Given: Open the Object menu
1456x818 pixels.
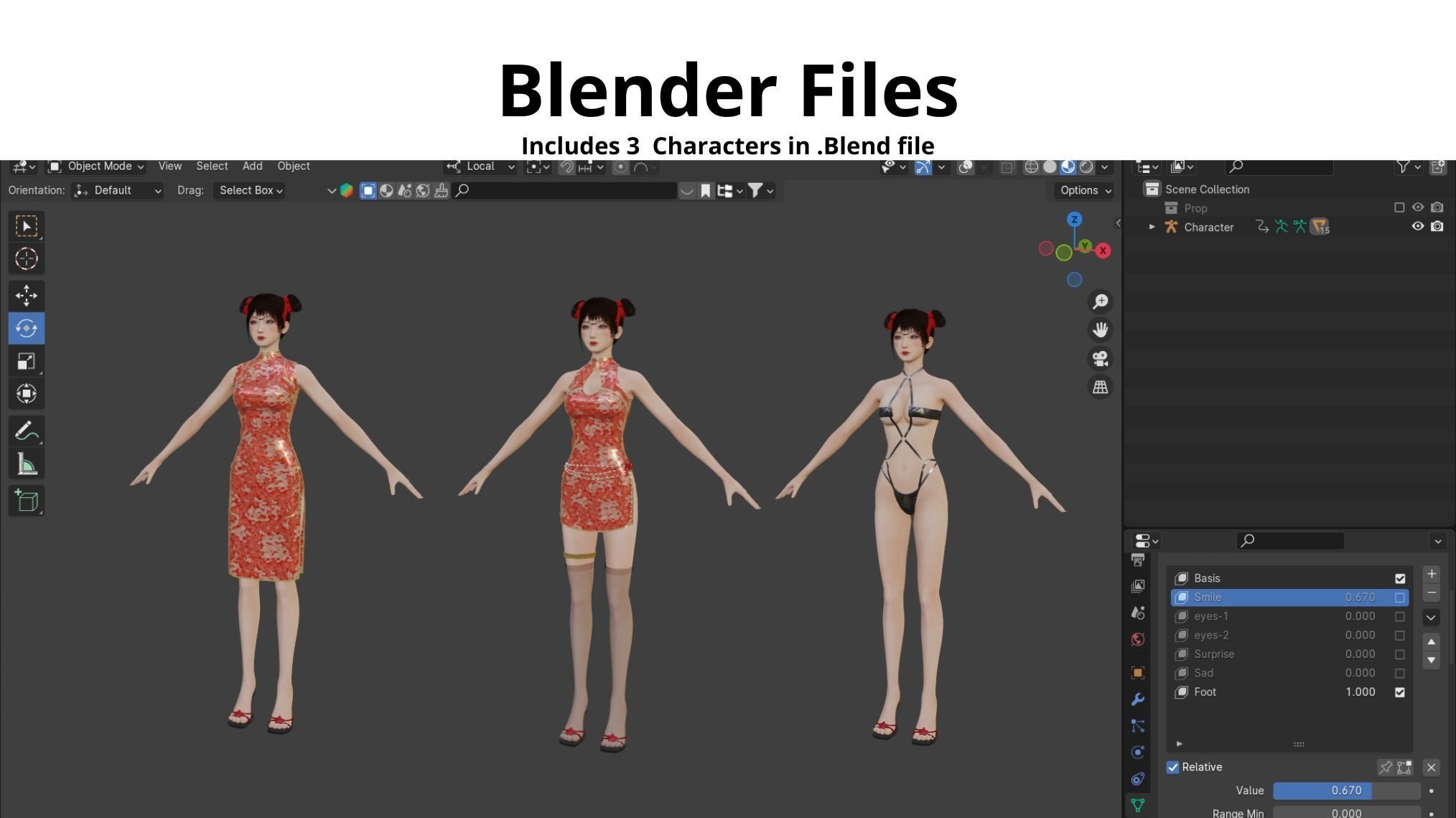Looking at the screenshot, I should [x=294, y=166].
